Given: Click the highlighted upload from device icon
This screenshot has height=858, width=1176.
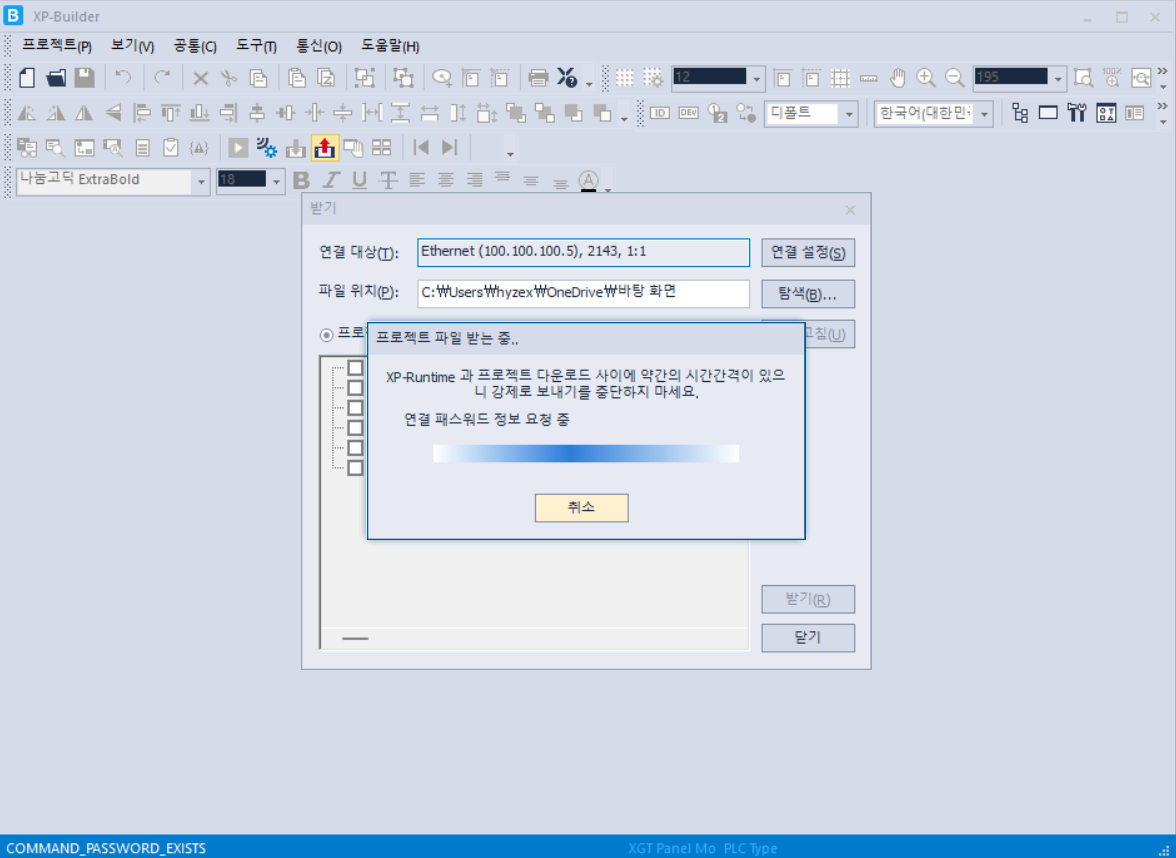Looking at the screenshot, I should [x=325, y=148].
